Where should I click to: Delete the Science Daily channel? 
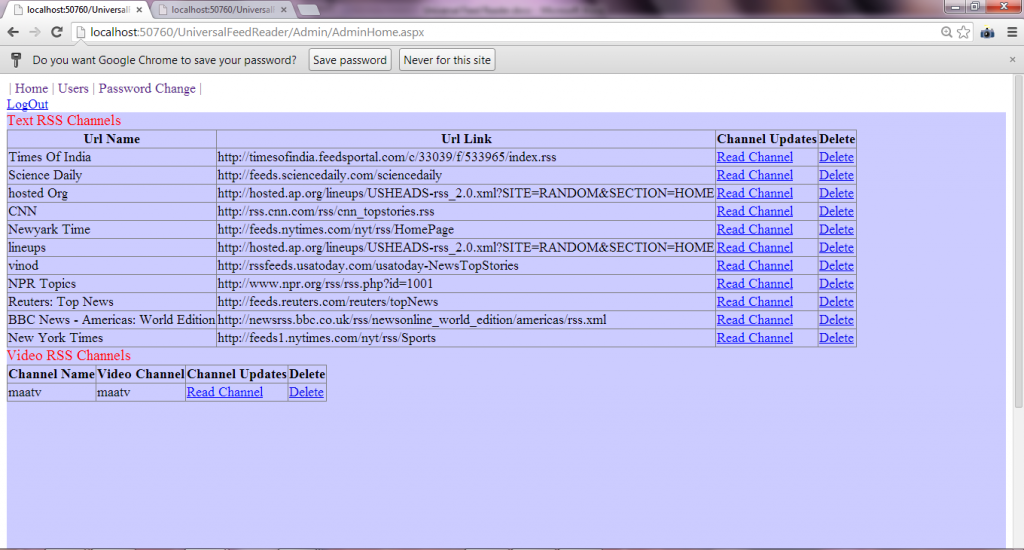837,175
